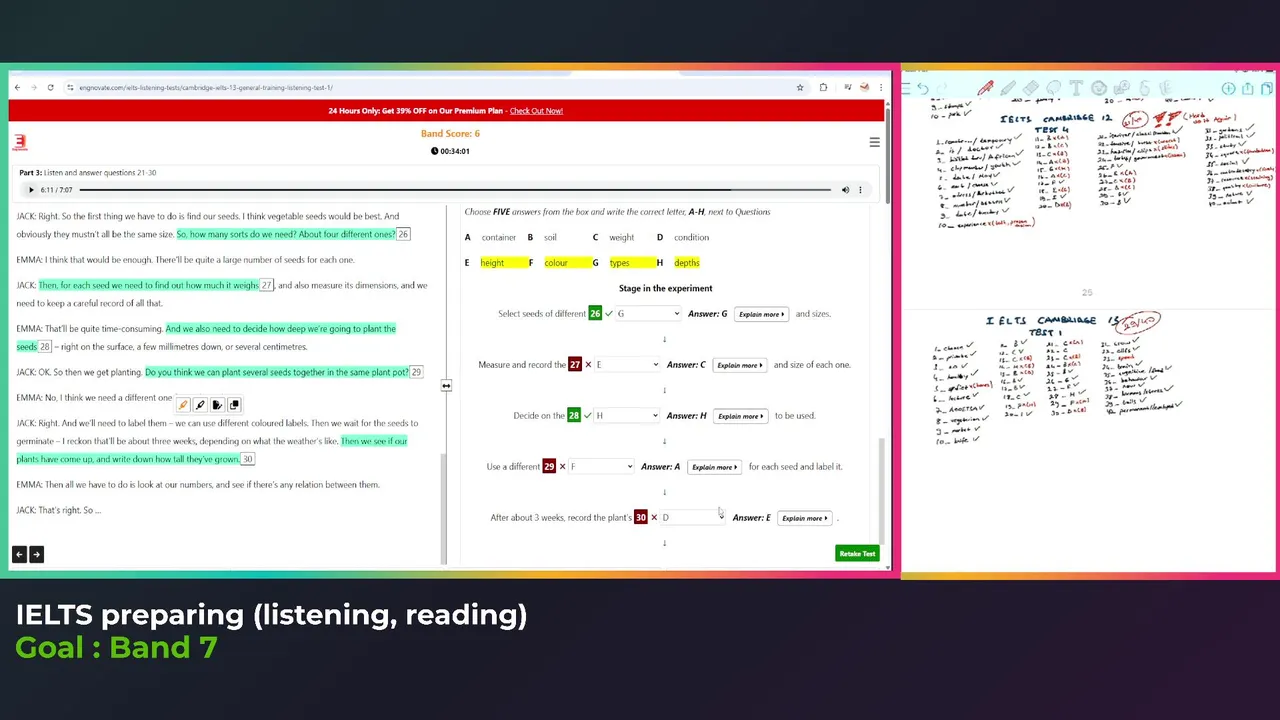Open the browser three-dot menu

coord(881,87)
